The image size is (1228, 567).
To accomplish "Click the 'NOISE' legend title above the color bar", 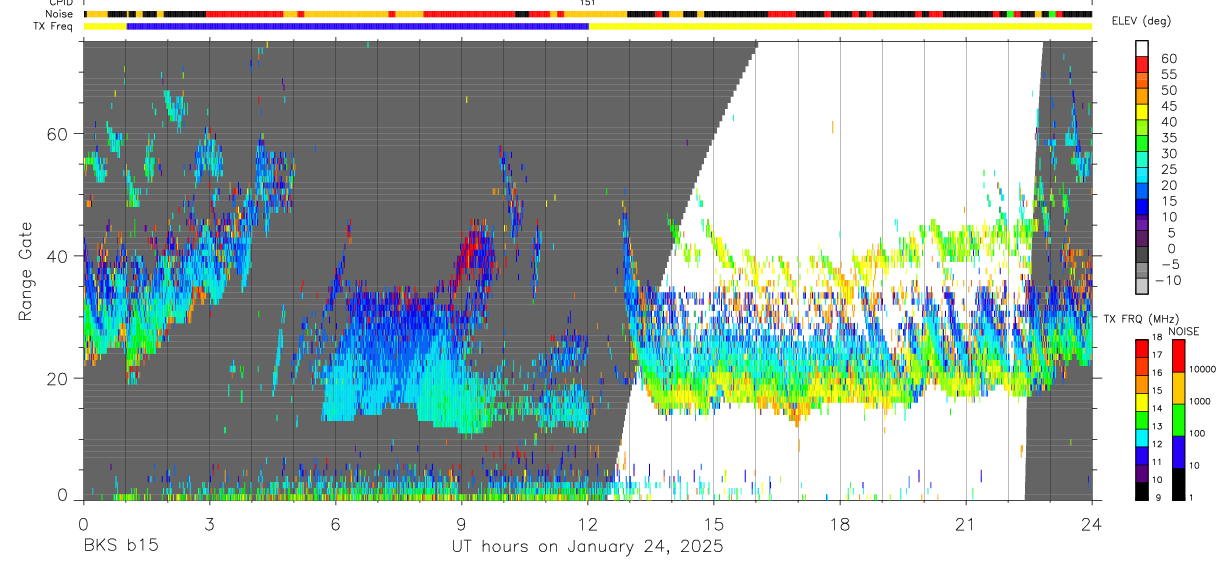I will (x=1184, y=331).
